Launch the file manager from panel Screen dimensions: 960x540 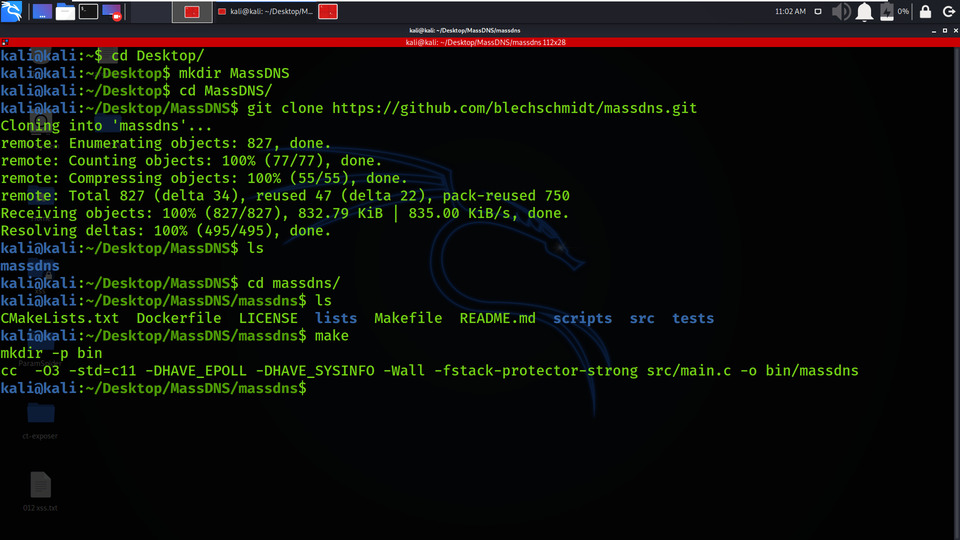[65, 12]
